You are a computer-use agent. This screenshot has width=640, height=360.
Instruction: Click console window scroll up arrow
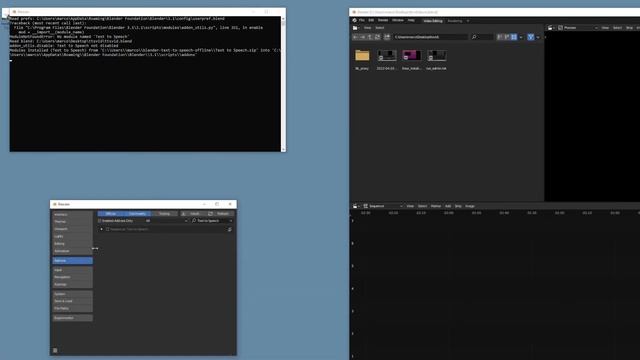click(283, 19)
